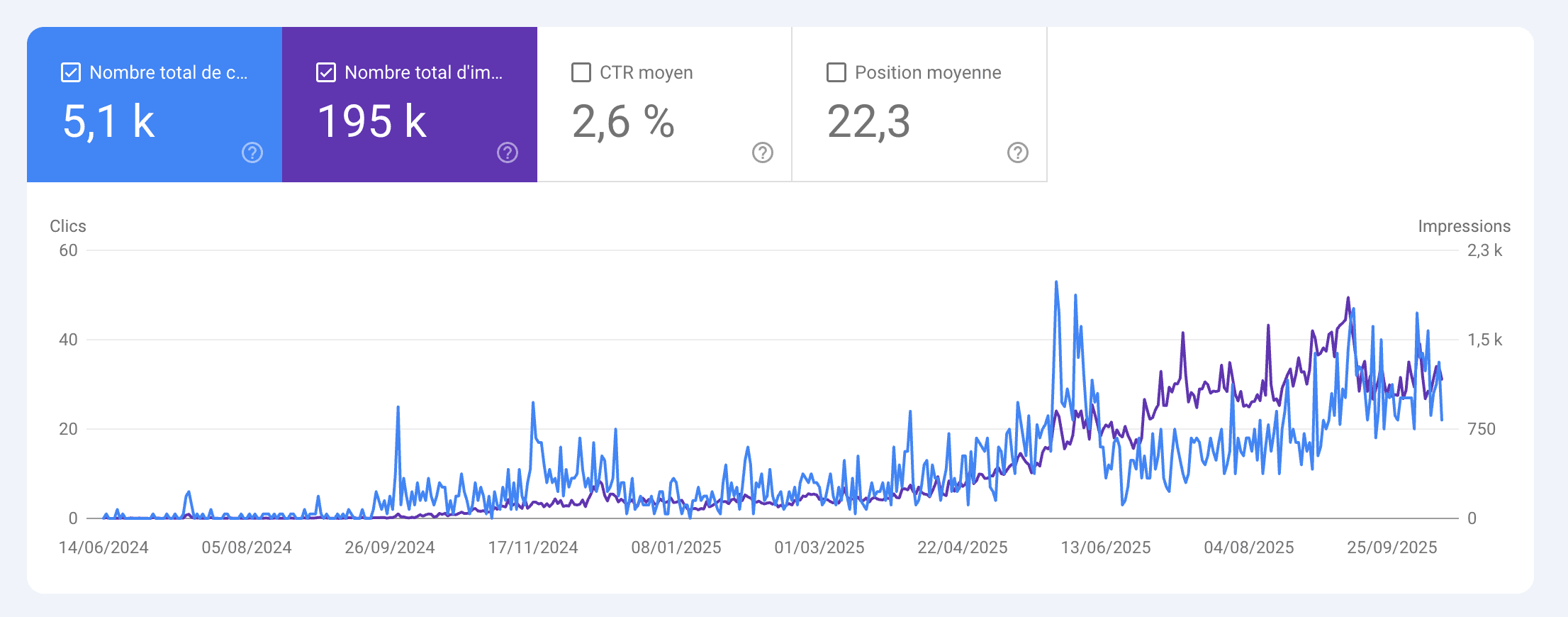Click the 13/06/2025 date on the axis
The image size is (1568, 617).
tap(1106, 547)
